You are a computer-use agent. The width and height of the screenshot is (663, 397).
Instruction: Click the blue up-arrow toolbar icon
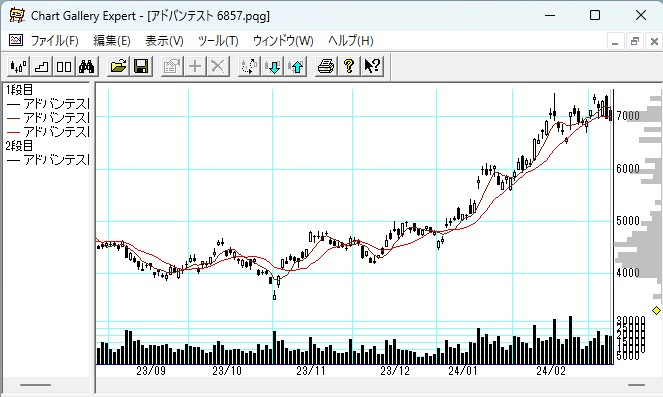coord(296,66)
